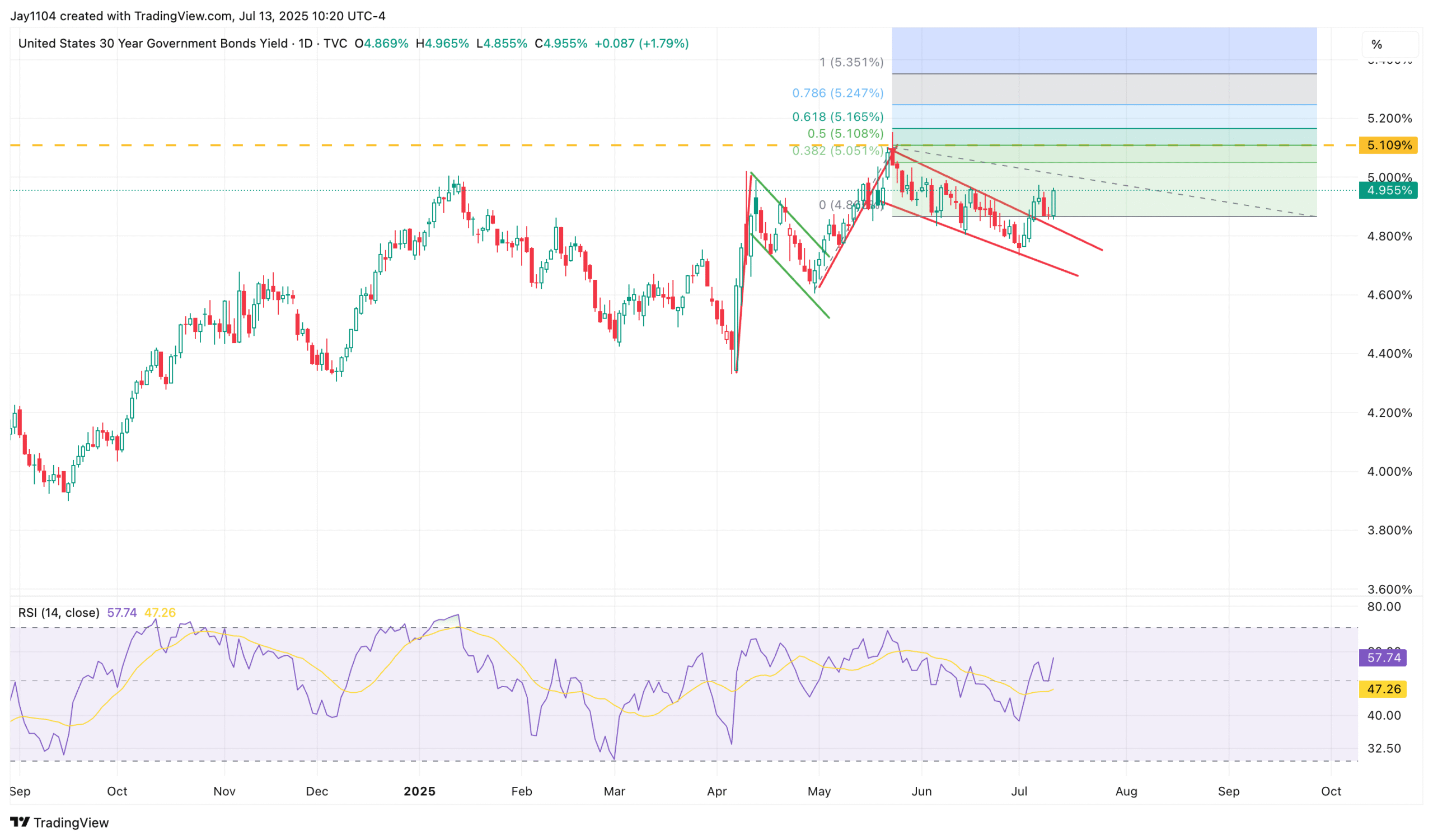Click the 1 (5.351%) Fibonacci level label

851,62
